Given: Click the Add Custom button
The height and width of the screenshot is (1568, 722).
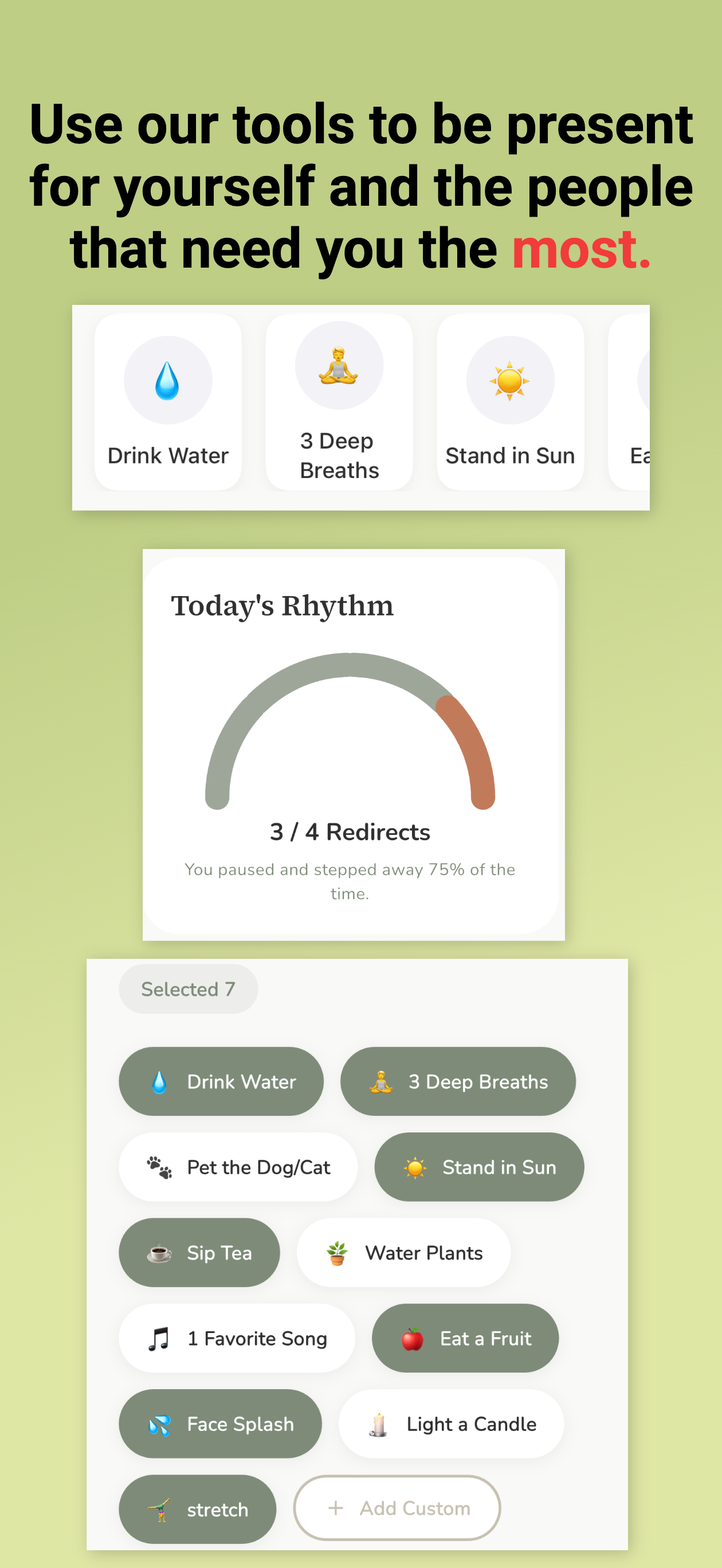Looking at the screenshot, I should click(x=398, y=1508).
